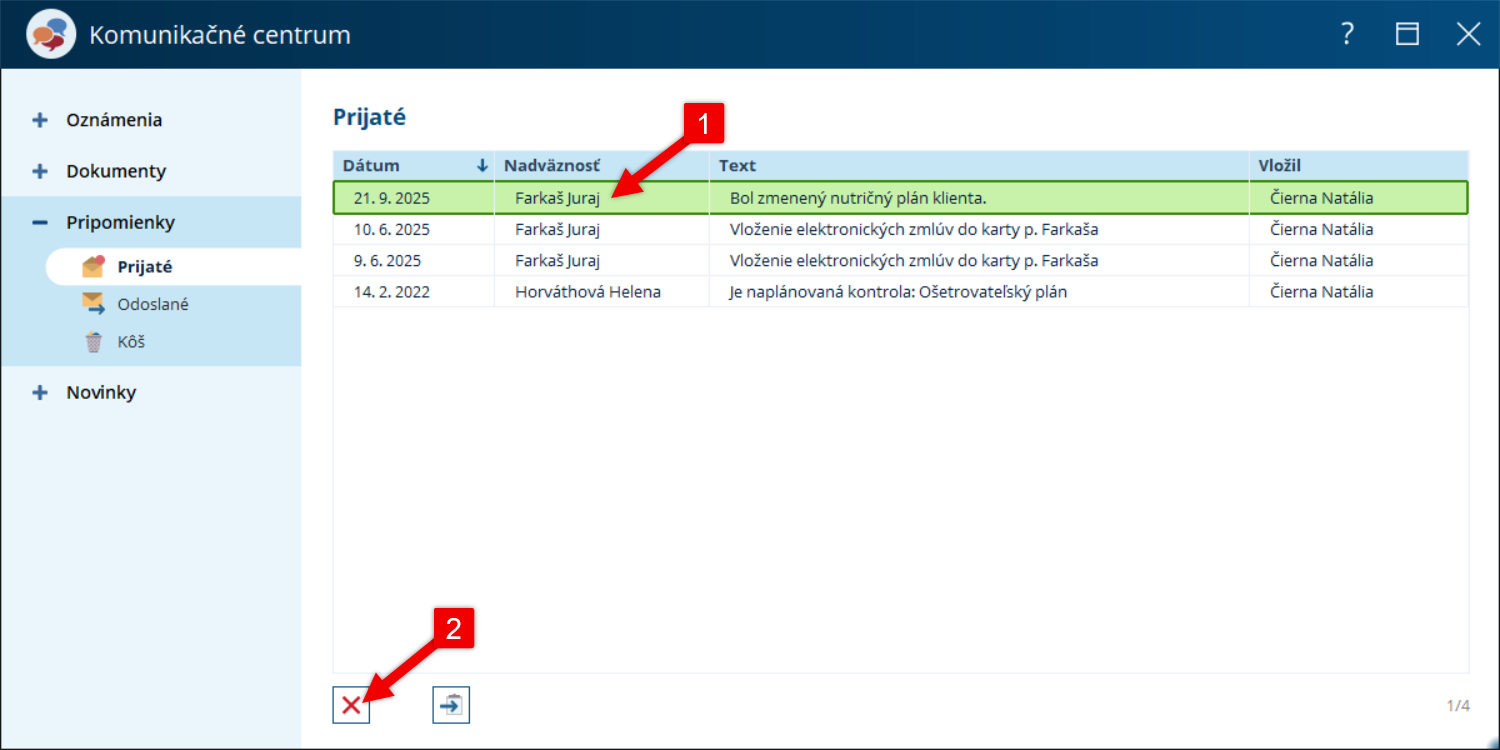Screen dimensions: 1500x750
Task: Select the row dated 10. 6. 2025
Action: (x=900, y=229)
